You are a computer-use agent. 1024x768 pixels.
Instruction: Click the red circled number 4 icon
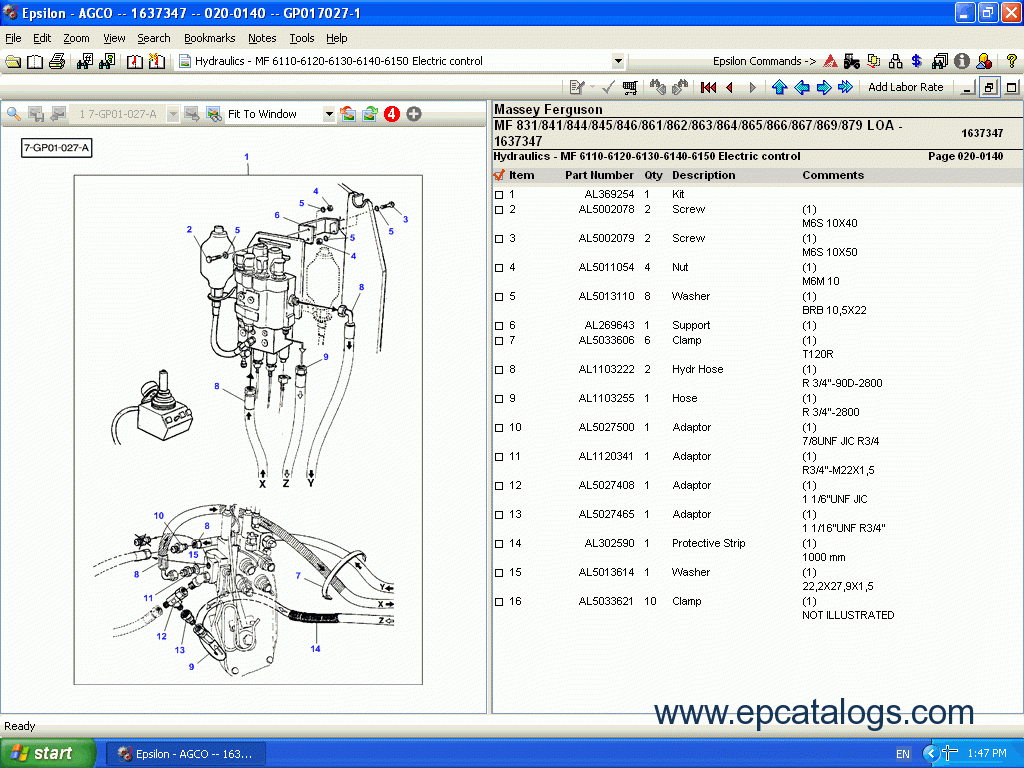click(392, 114)
